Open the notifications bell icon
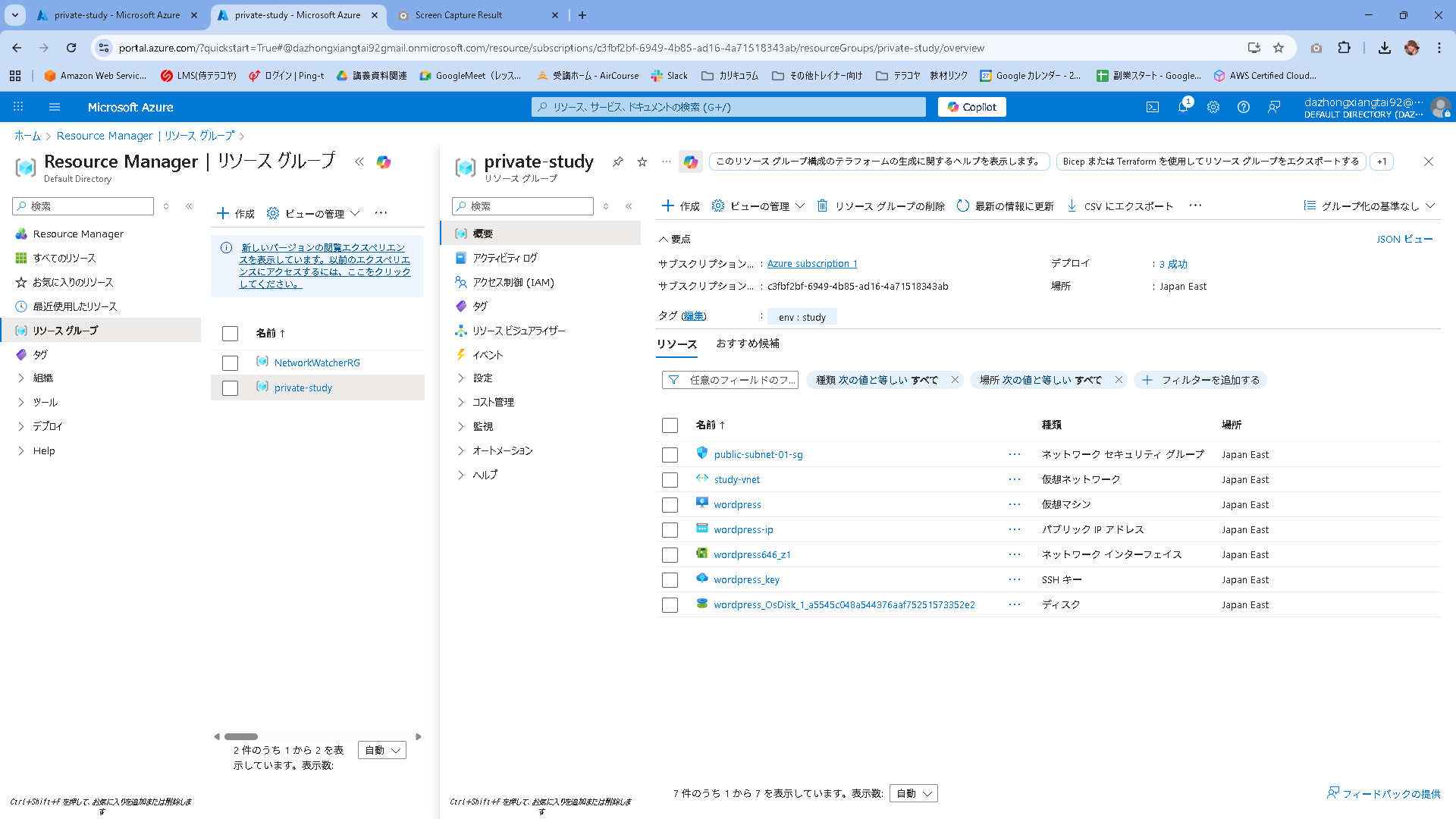Viewport: 1456px width, 819px height. [1182, 107]
